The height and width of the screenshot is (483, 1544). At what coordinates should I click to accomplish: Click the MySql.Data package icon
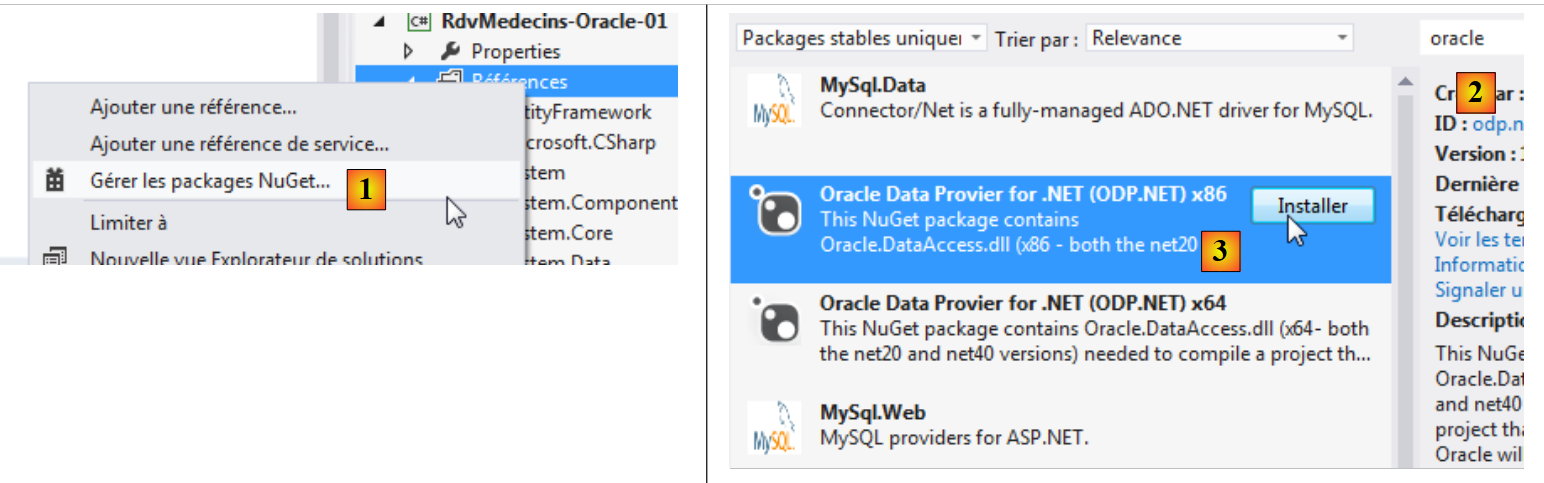[x=775, y=100]
